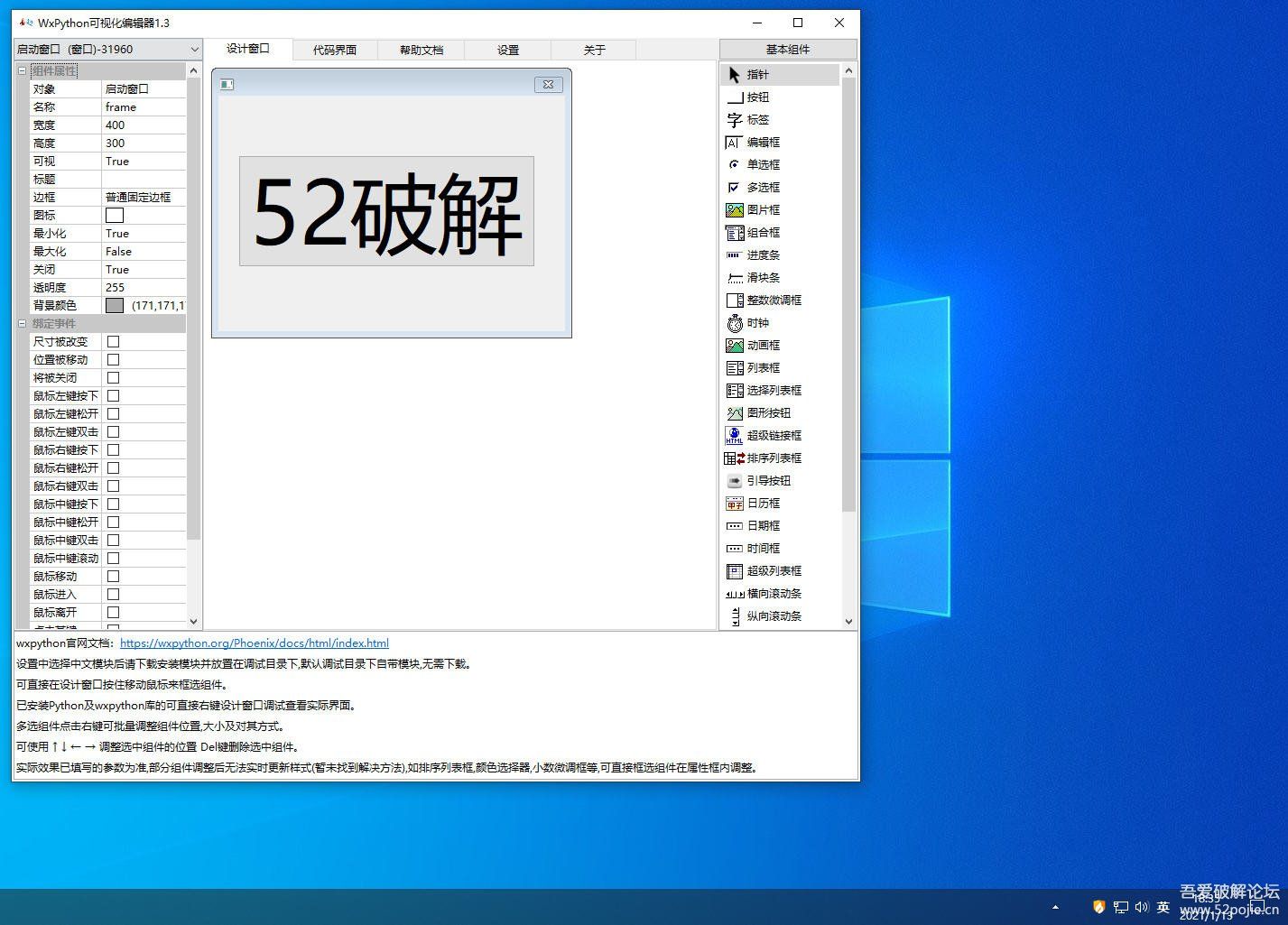Check the 鼠标左键按下 event box
This screenshot has width=1288, height=925.
pos(114,396)
